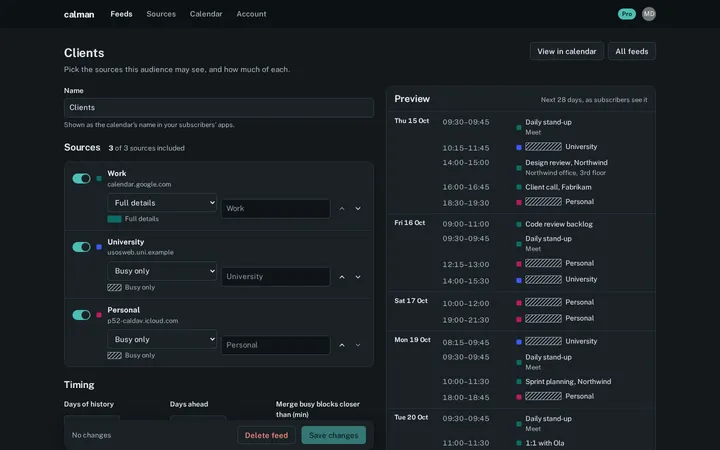Click hatched busy block at 10:00-12:00
The image size is (720, 450).
[x=543, y=302]
